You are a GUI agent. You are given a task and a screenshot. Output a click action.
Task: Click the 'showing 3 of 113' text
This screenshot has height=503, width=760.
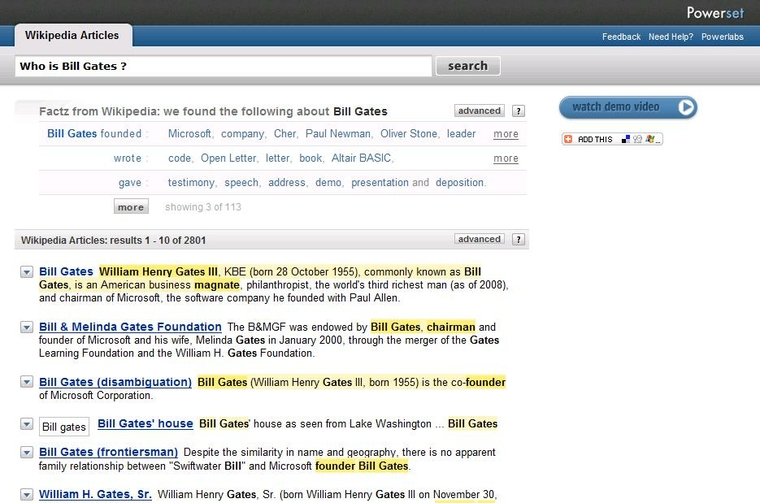click(203, 207)
